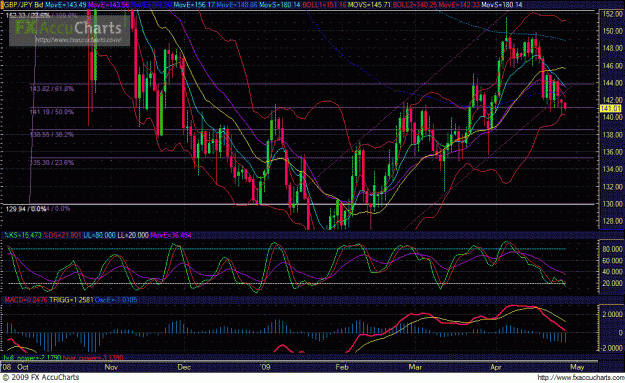Click the '© 2009 FX AccuCharts' copyright text
The width and height of the screenshot is (625, 383).
pos(41,377)
